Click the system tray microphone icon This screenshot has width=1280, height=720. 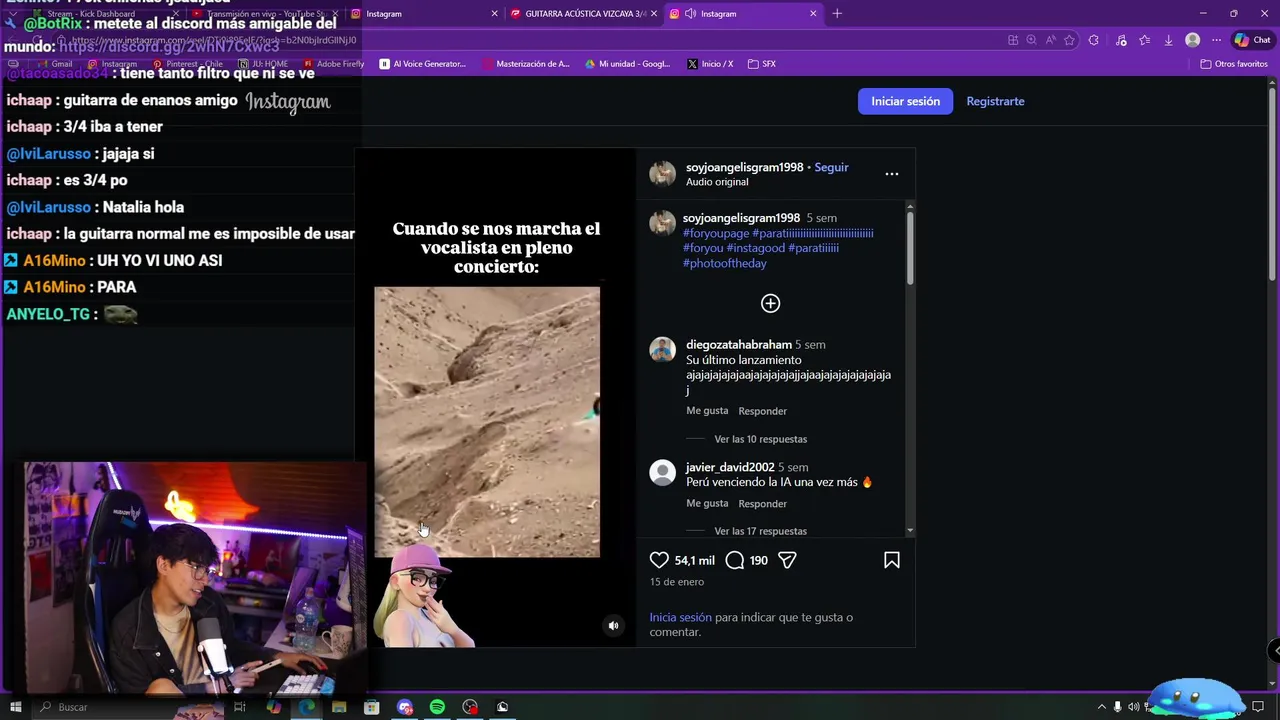coord(1118,707)
